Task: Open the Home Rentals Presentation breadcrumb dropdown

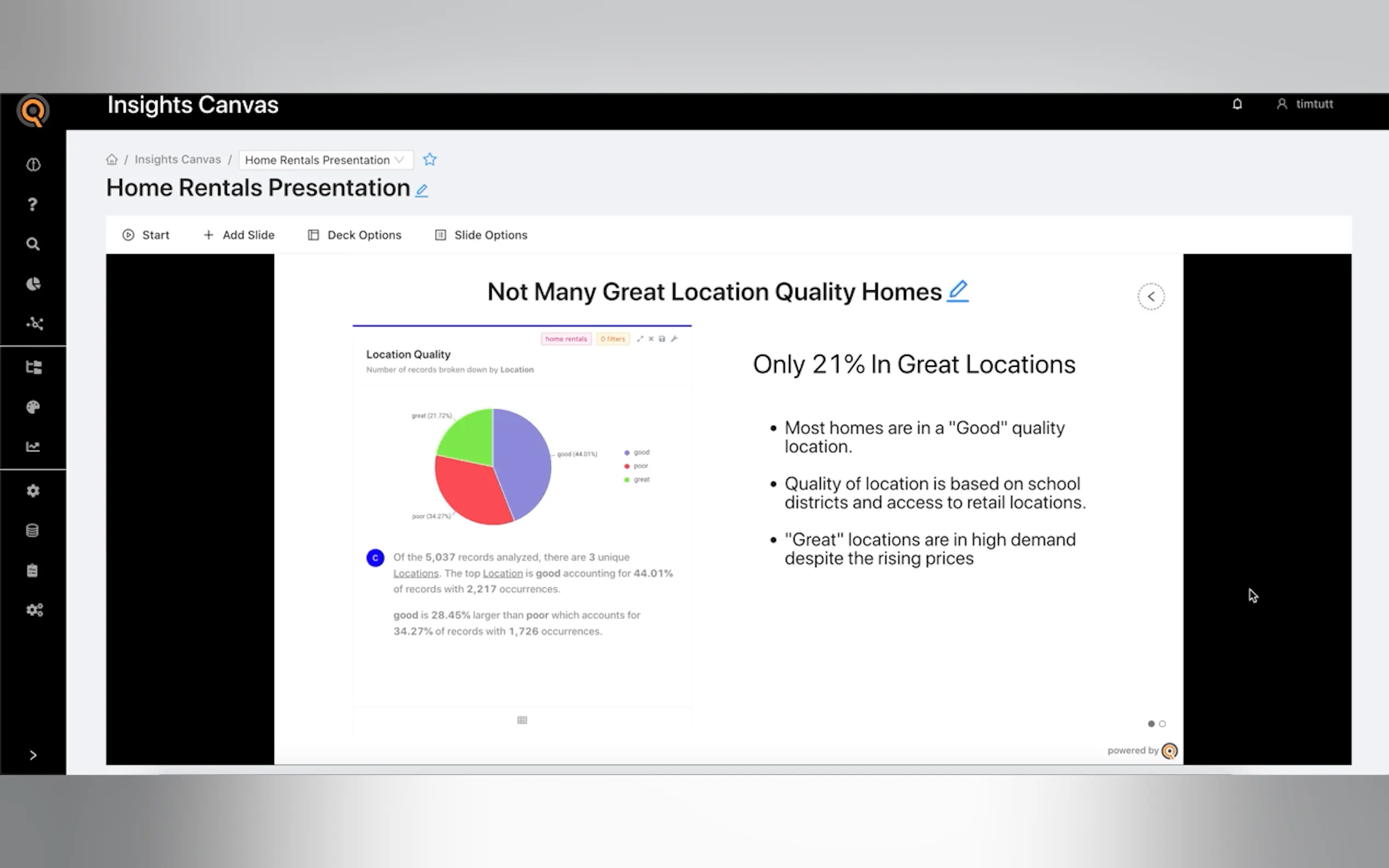Action: (x=325, y=160)
